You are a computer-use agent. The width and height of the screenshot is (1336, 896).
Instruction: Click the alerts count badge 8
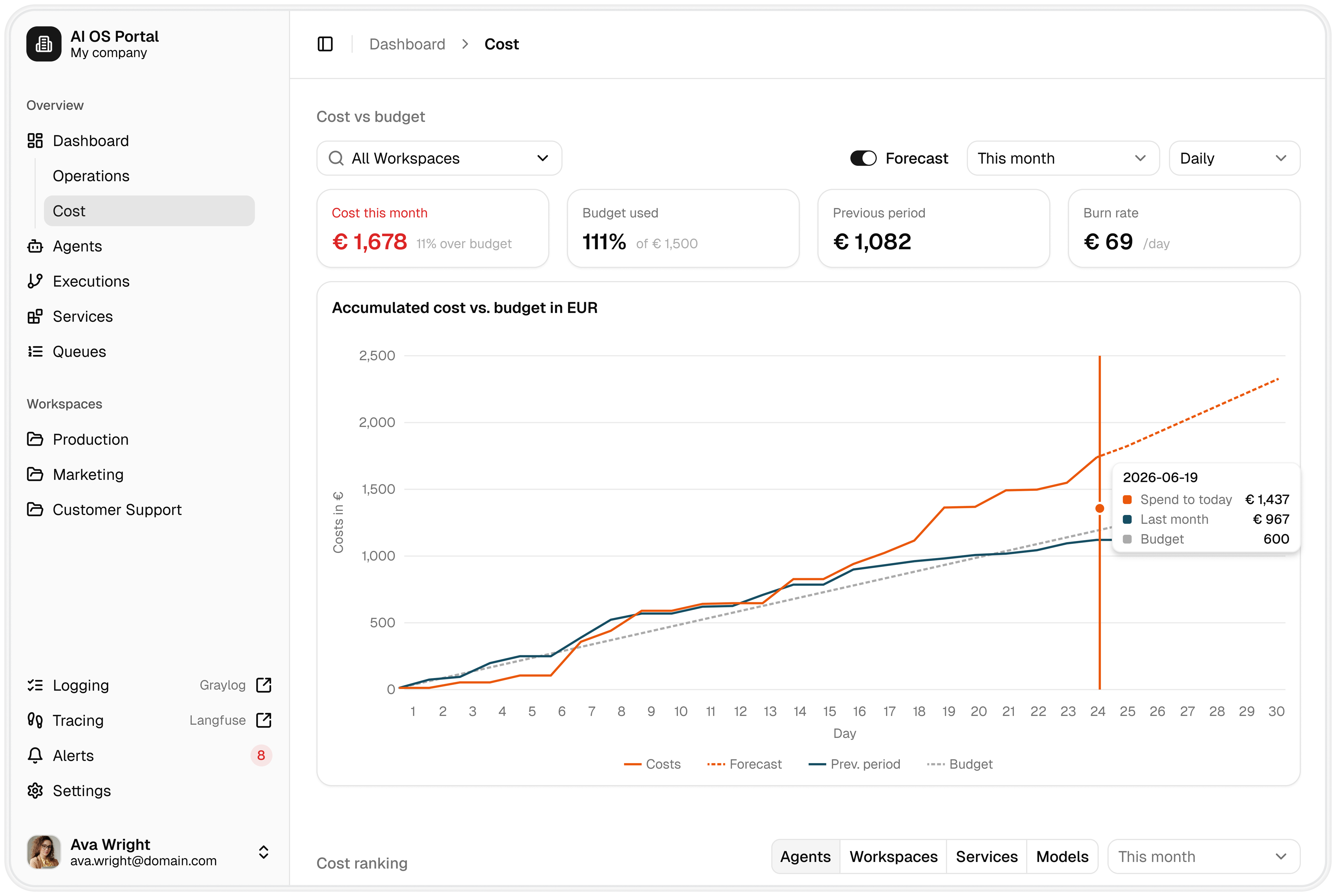click(261, 756)
